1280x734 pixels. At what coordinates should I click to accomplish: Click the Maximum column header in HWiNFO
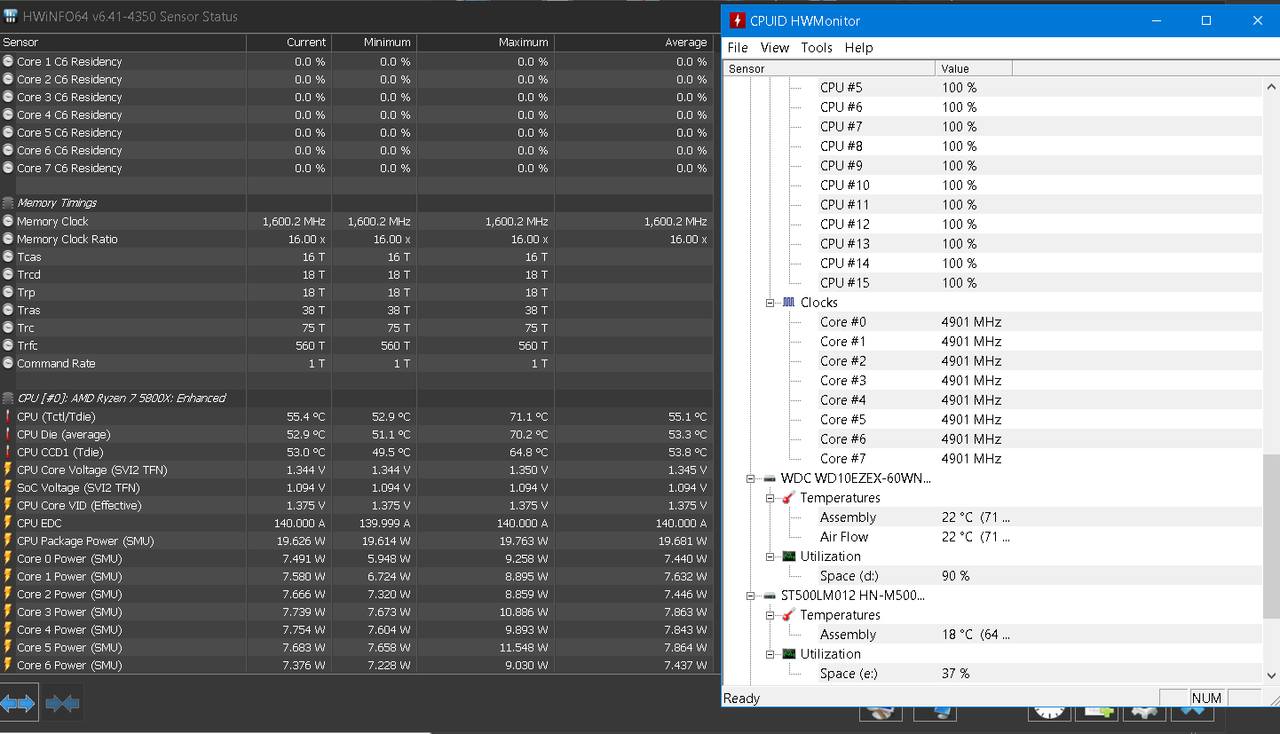point(485,42)
